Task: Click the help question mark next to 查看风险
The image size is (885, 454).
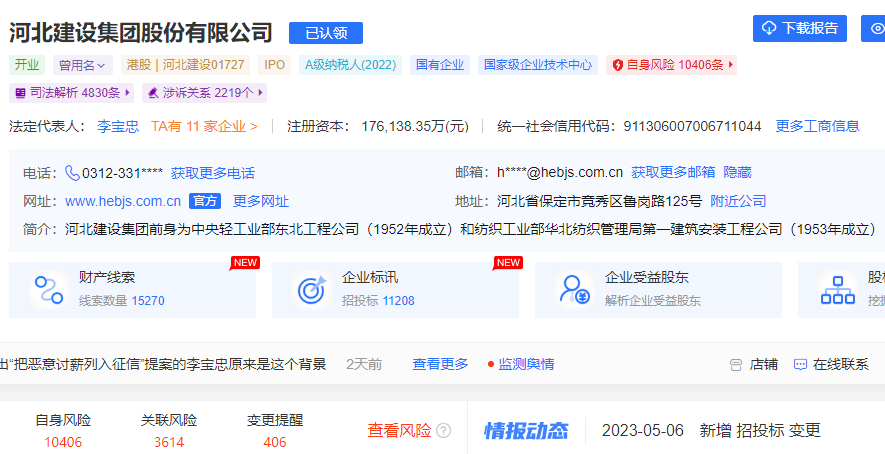Action: click(444, 431)
